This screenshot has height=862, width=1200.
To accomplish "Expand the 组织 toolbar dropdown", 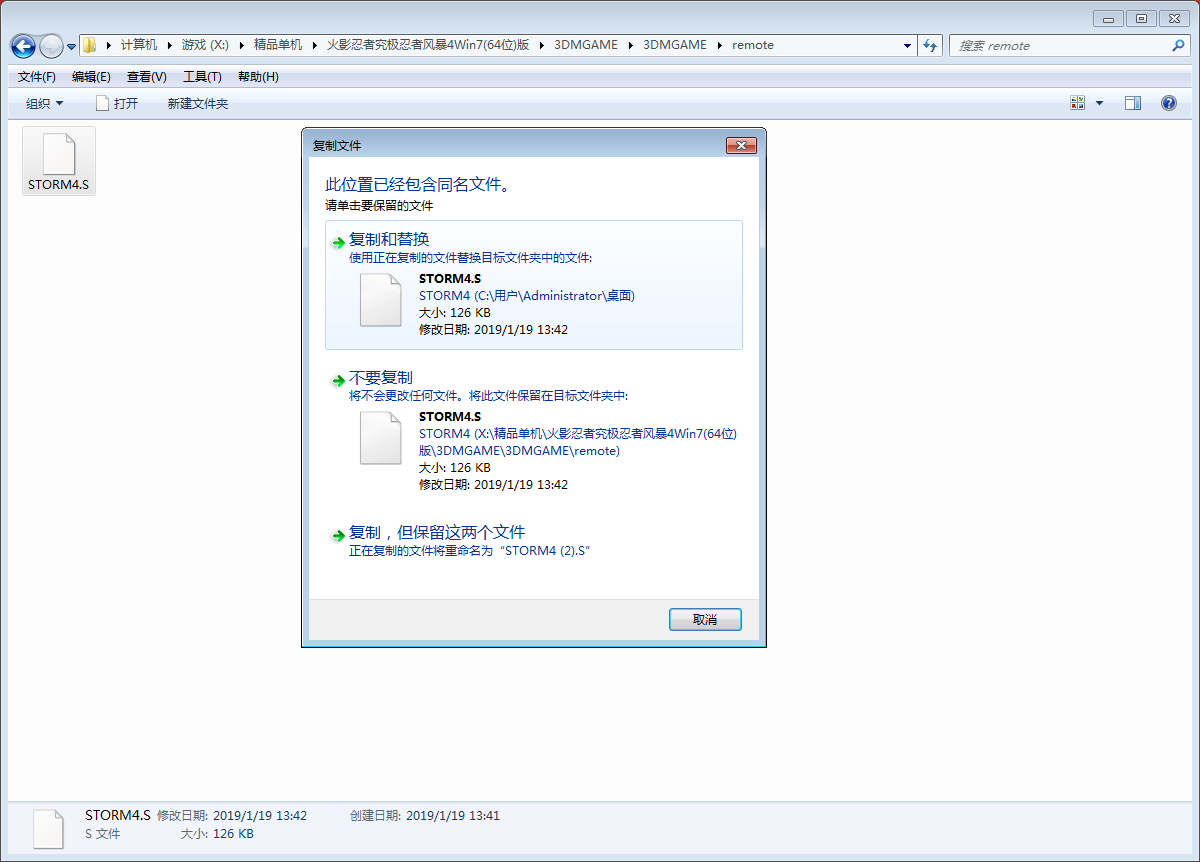I will pyautogui.click(x=44, y=103).
